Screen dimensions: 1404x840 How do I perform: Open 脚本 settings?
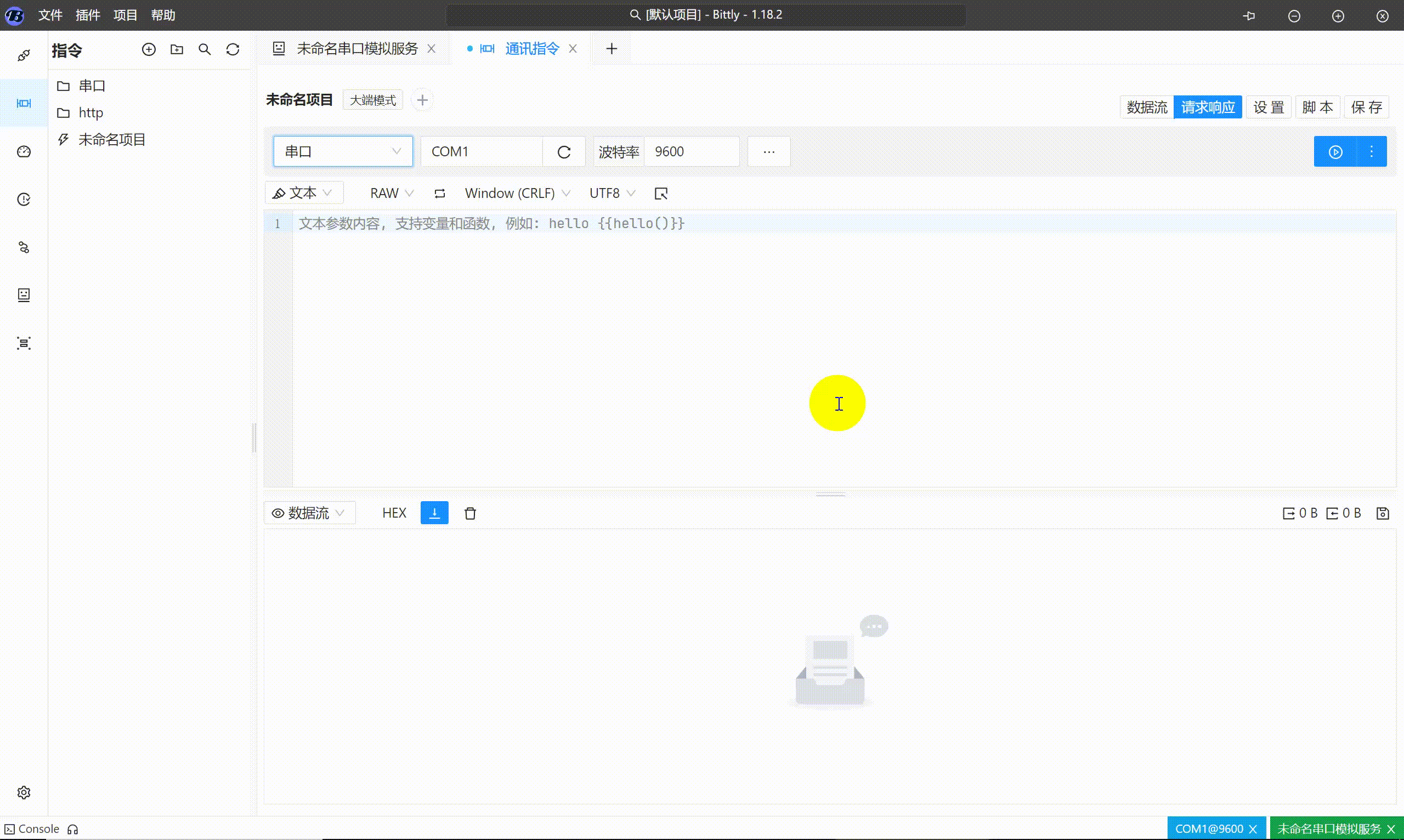point(1318,106)
